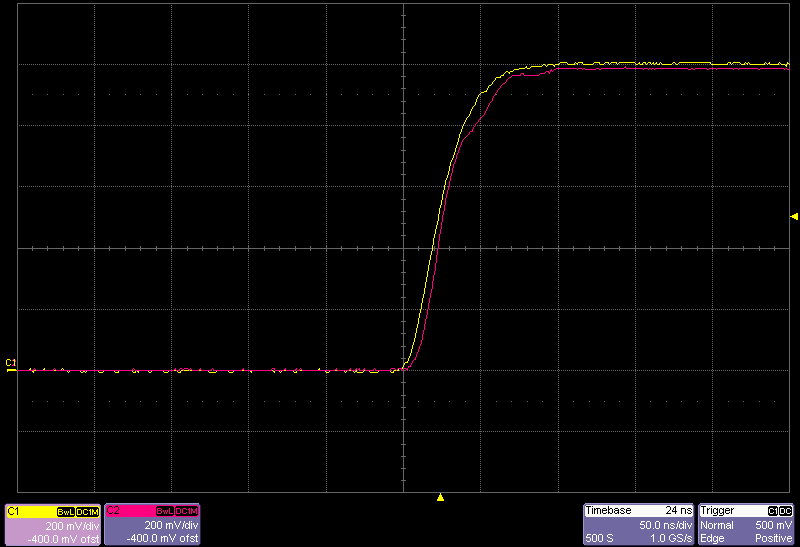Click the yellow trigger level arrow on right edge
The width and height of the screenshot is (800, 547).
click(x=794, y=217)
